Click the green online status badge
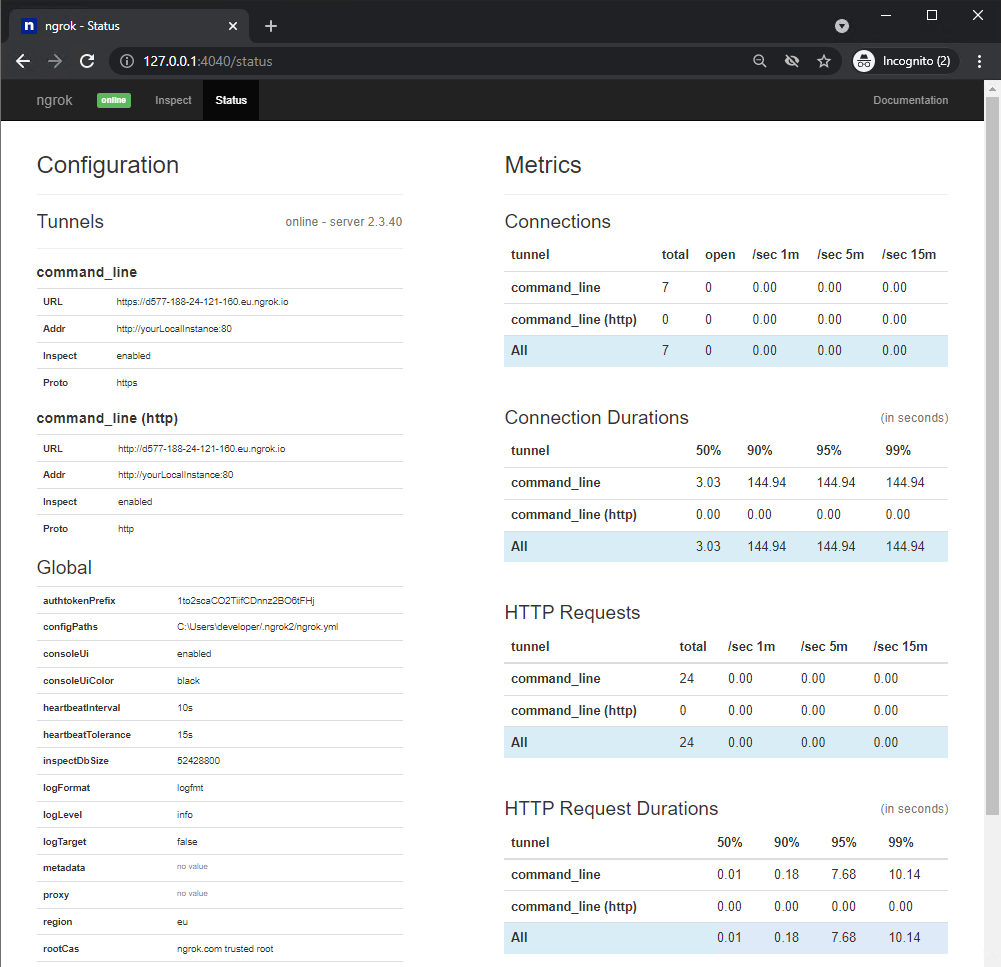Image resolution: width=1001 pixels, height=967 pixels. click(x=114, y=100)
